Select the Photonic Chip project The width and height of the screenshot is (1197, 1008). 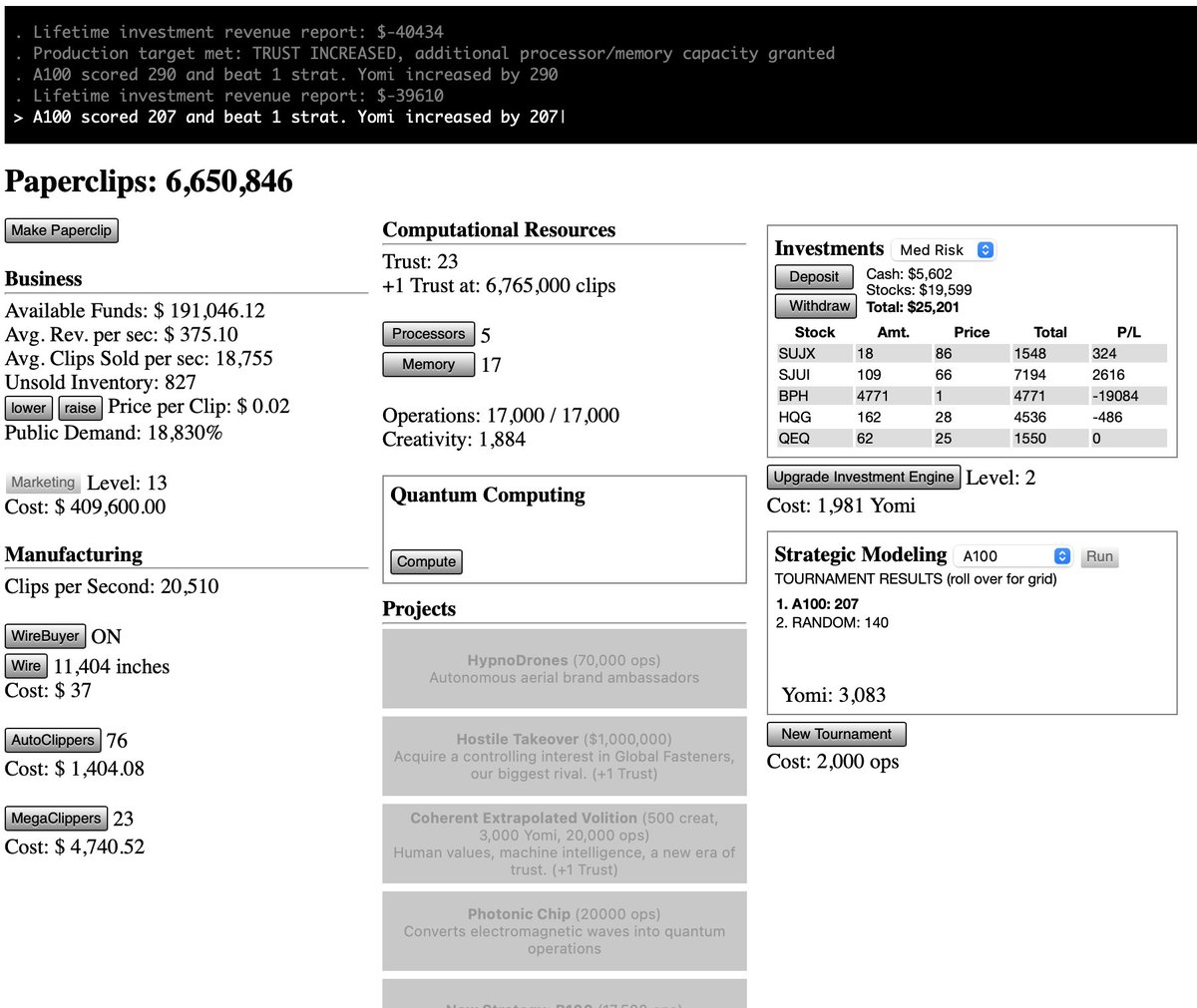click(x=565, y=931)
